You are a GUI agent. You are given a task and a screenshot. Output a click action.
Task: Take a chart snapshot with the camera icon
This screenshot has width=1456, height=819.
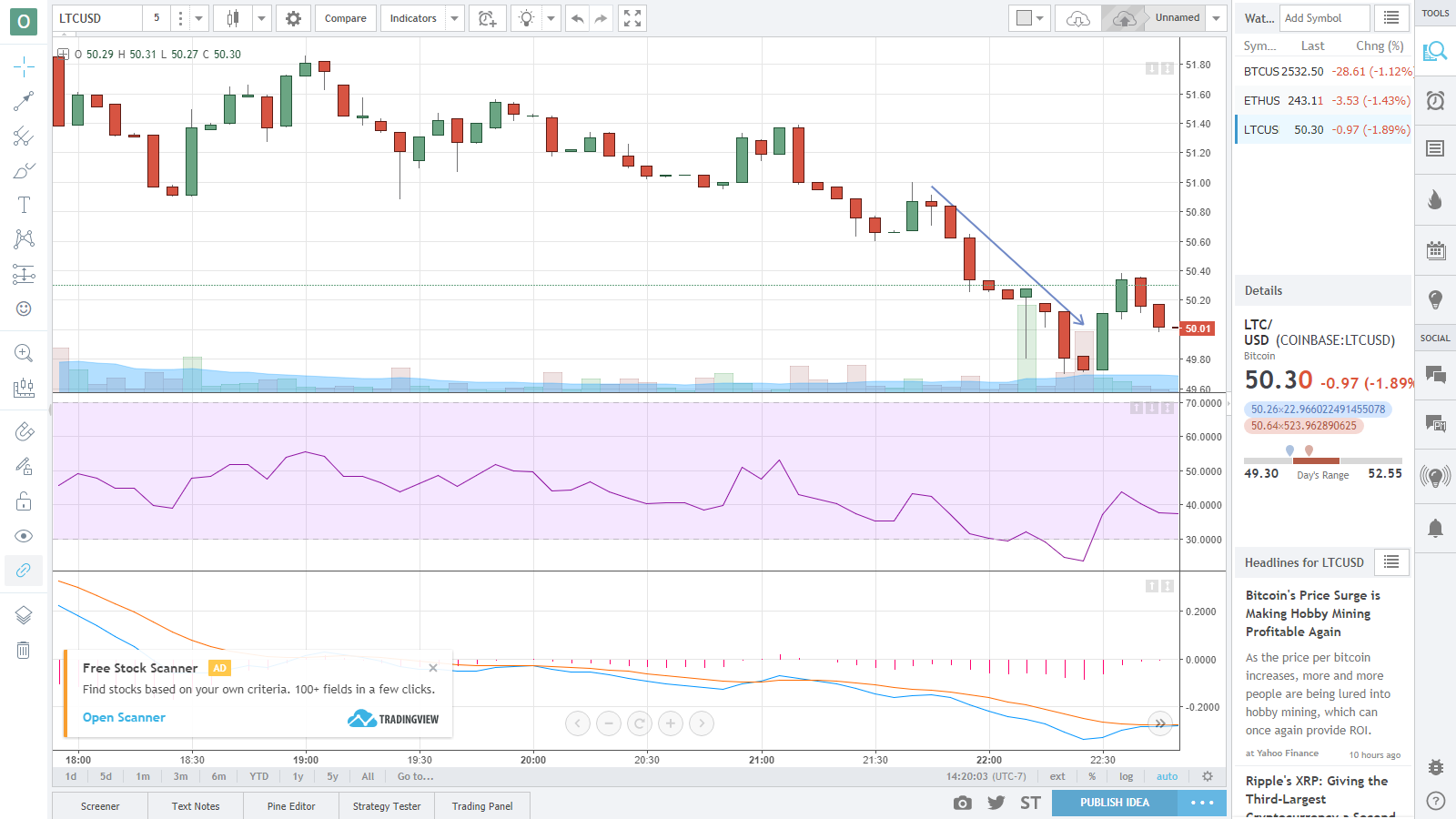pyautogui.click(x=963, y=803)
